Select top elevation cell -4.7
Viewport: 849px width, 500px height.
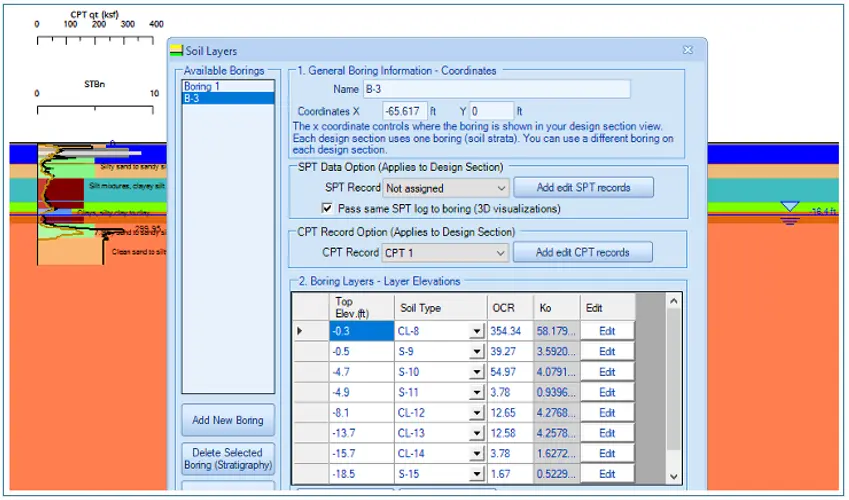coord(361,372)
